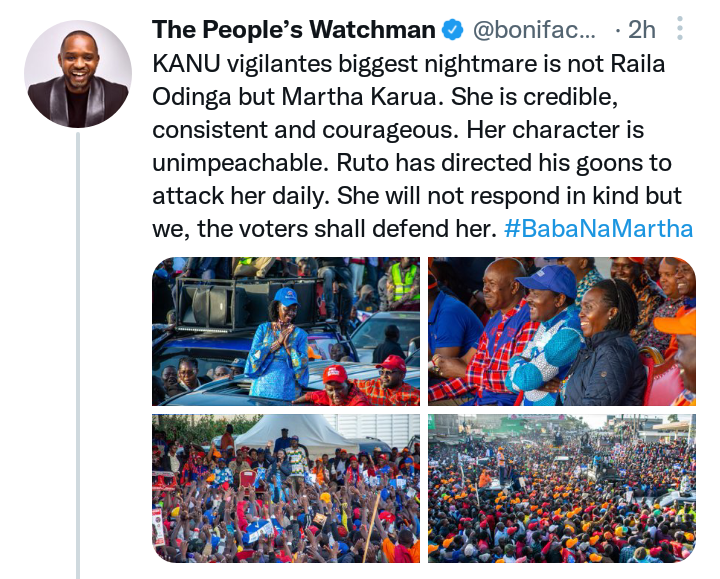The height and width of the screenshot is (579, 720).
Task: Click "Martha Karua" in the tweet text
Action: coord(363,97)
